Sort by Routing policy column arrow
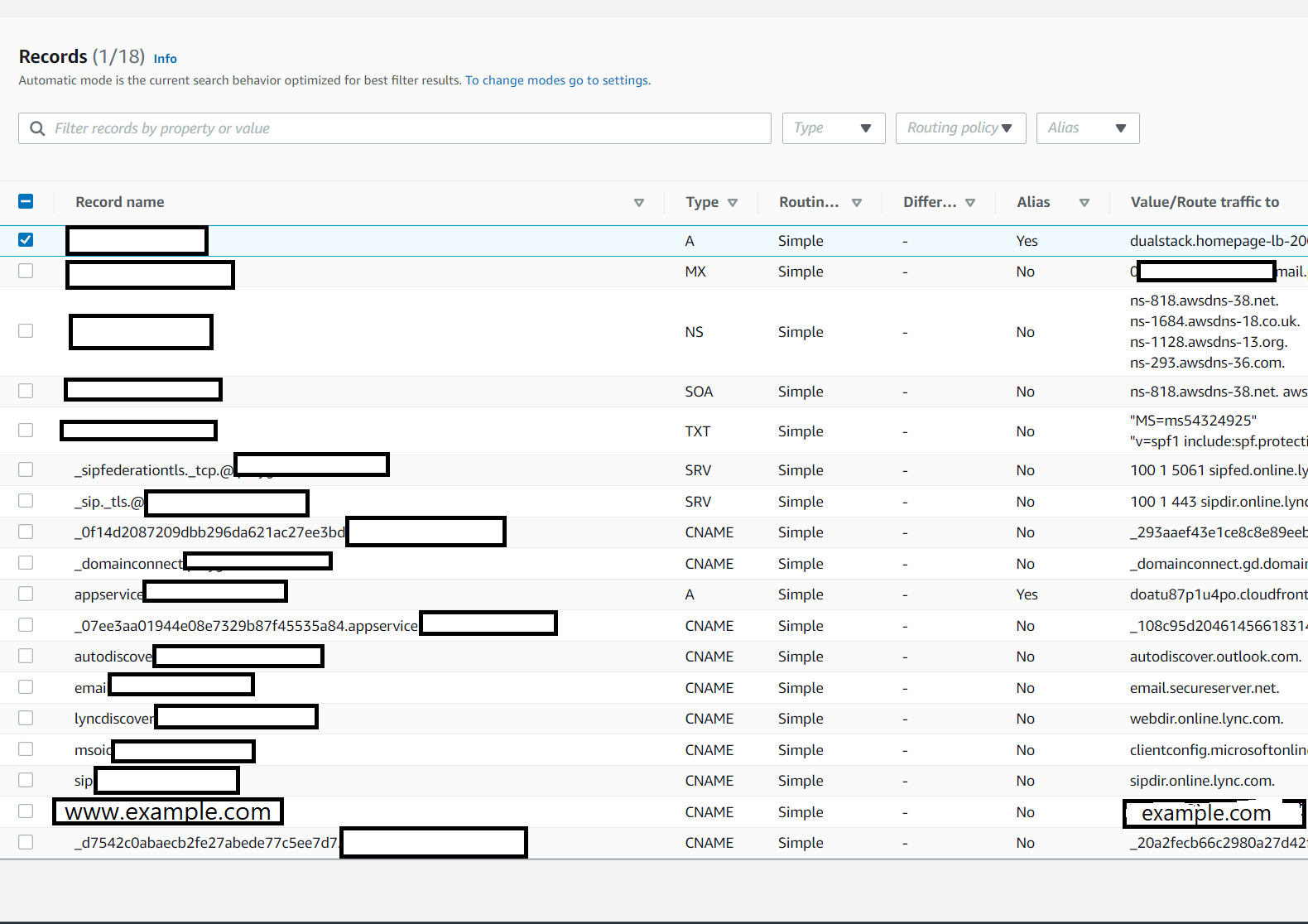The width and height of the screenshot is (1308, 924). point(857,203)
